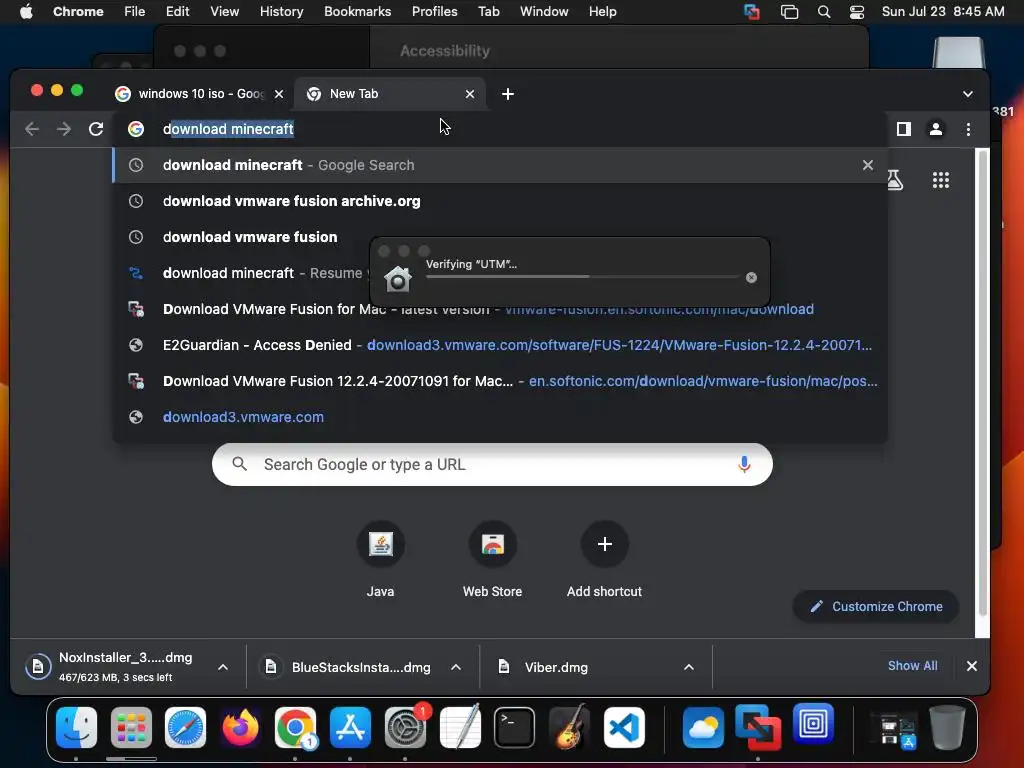Open the History menu

click(281, 12)
